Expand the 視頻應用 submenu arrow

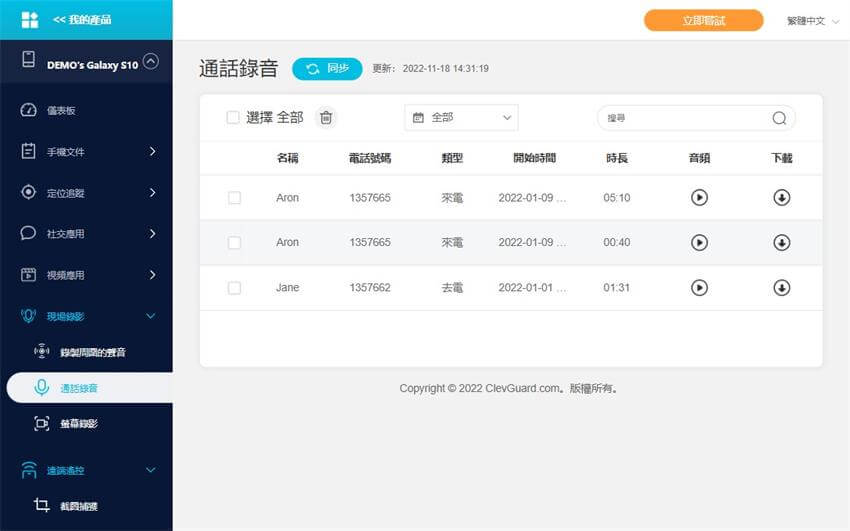click(152, 275)
